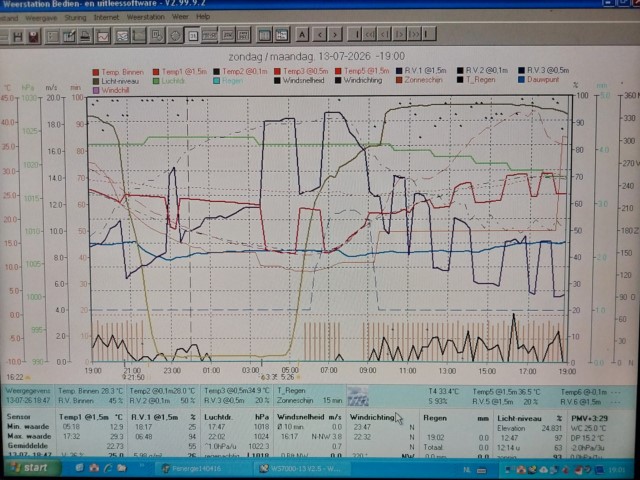Click the 'PMV+3:29' header
The height and width of the screenshot is (480, 640).
point(589,418)
